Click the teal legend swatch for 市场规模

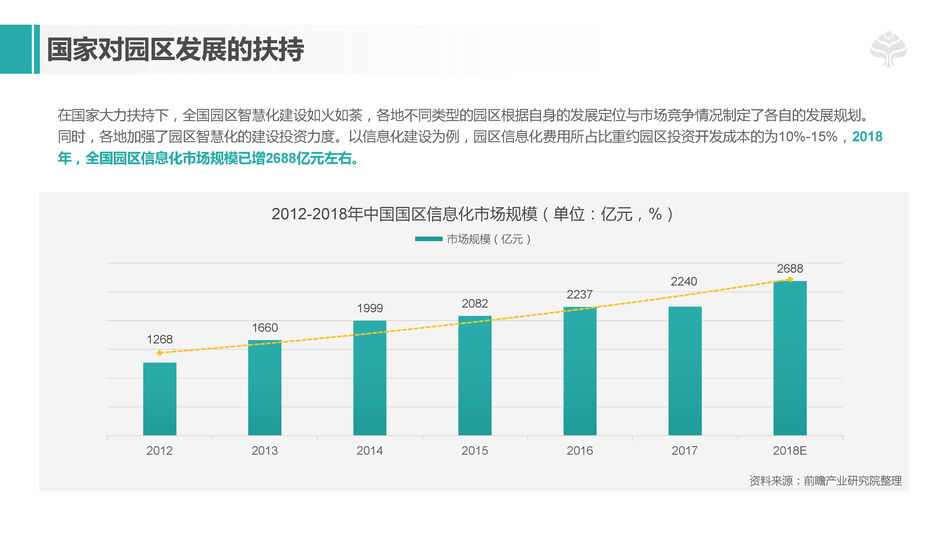[x=428, y=239]
